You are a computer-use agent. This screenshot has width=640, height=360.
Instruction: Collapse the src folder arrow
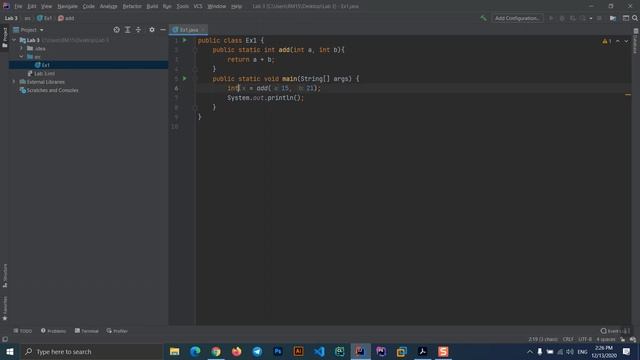point(21,57)
